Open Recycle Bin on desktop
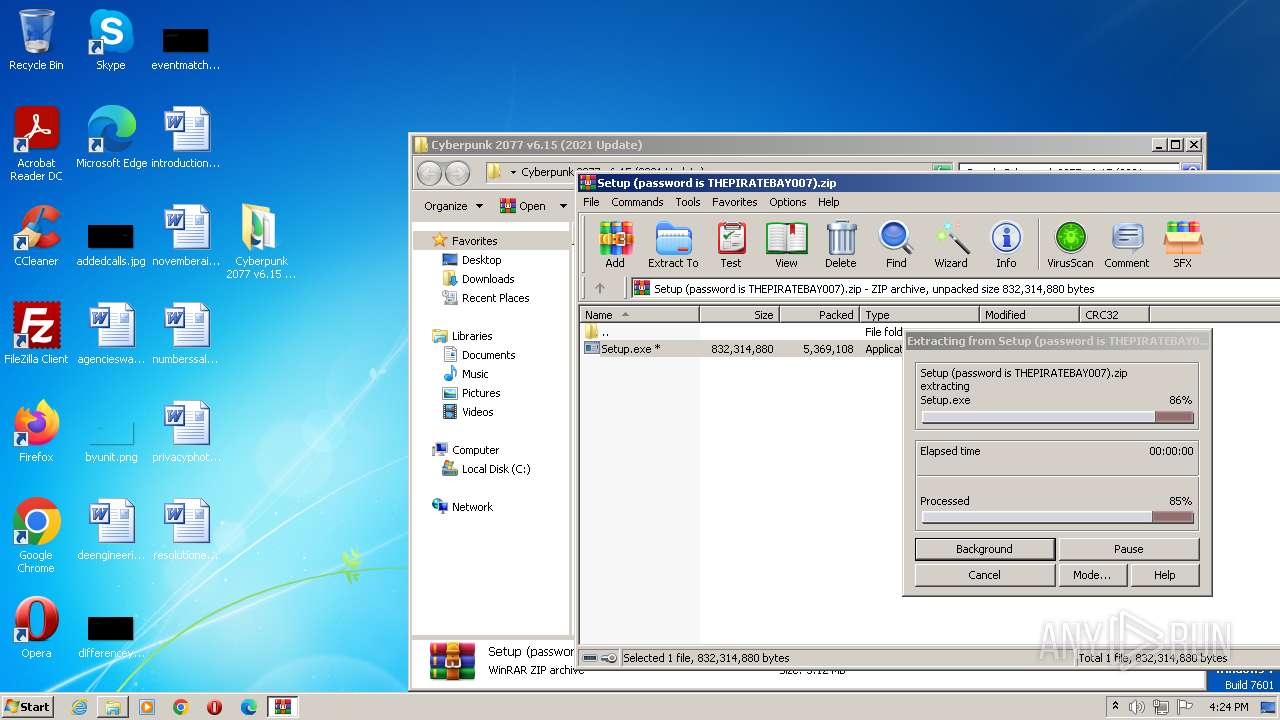This screenshot has width=1280, height=720. pyautogui.click(x=36, y=40)
